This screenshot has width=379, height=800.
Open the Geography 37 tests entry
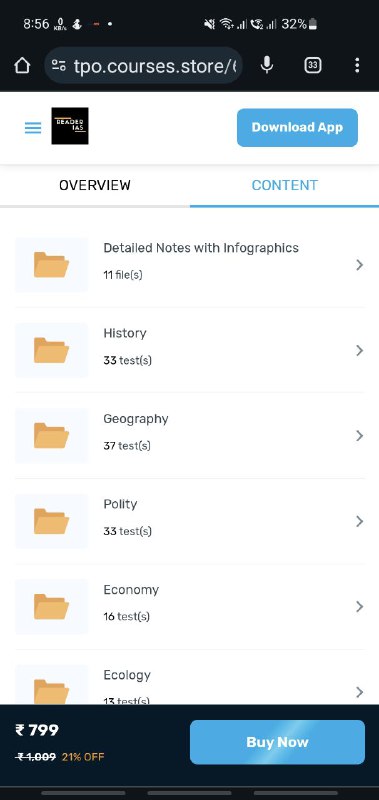coord(190,436)
